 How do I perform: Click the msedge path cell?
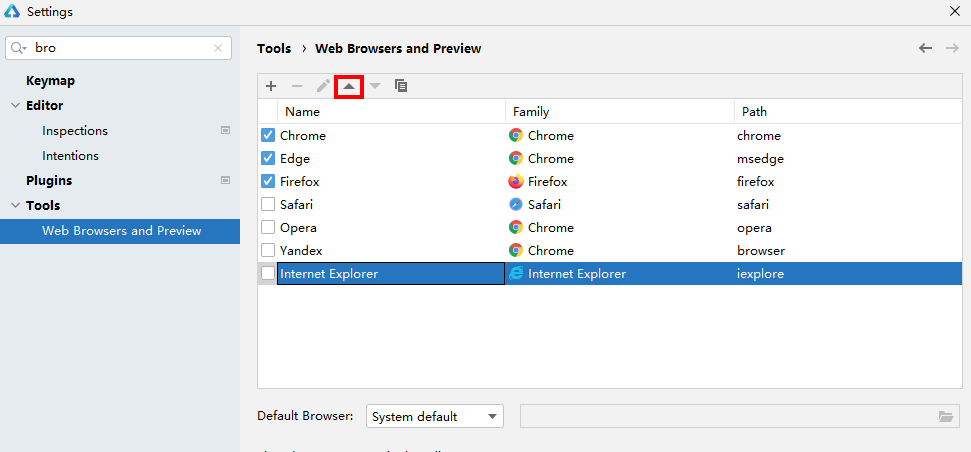pos(848,159)
